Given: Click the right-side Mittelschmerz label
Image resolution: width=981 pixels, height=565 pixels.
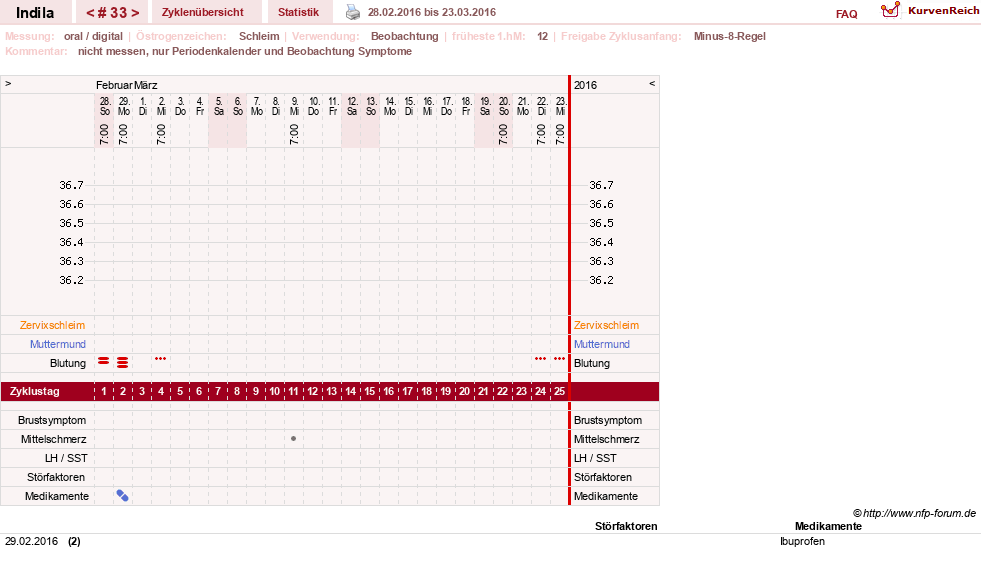Looking at the screenshot, I should click(606, 439).
